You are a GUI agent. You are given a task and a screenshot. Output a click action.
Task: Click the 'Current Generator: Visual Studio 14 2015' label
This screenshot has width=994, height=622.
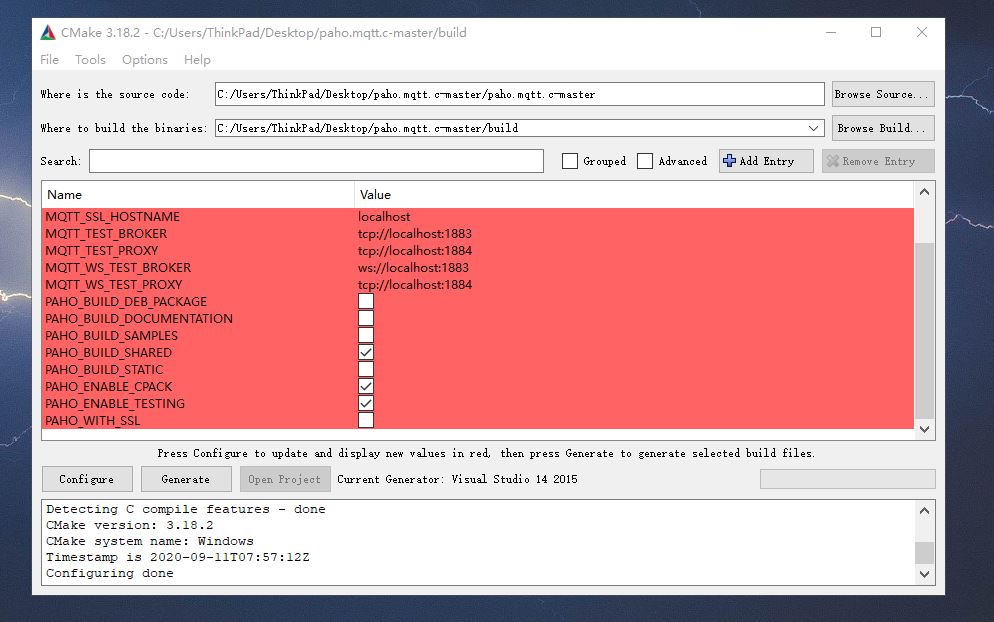(457, 479)
